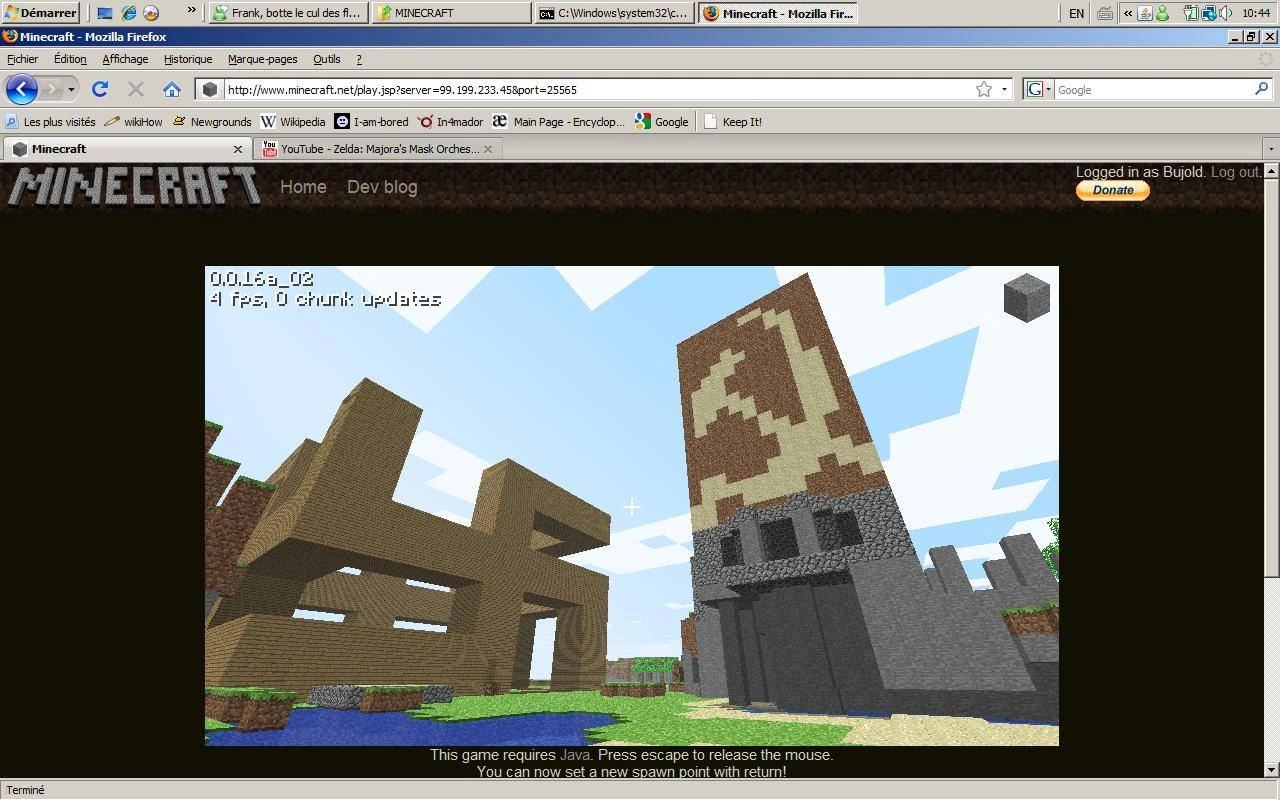
Task: Show desktop from the quick launch bar
Action: (x=105, y=13)
